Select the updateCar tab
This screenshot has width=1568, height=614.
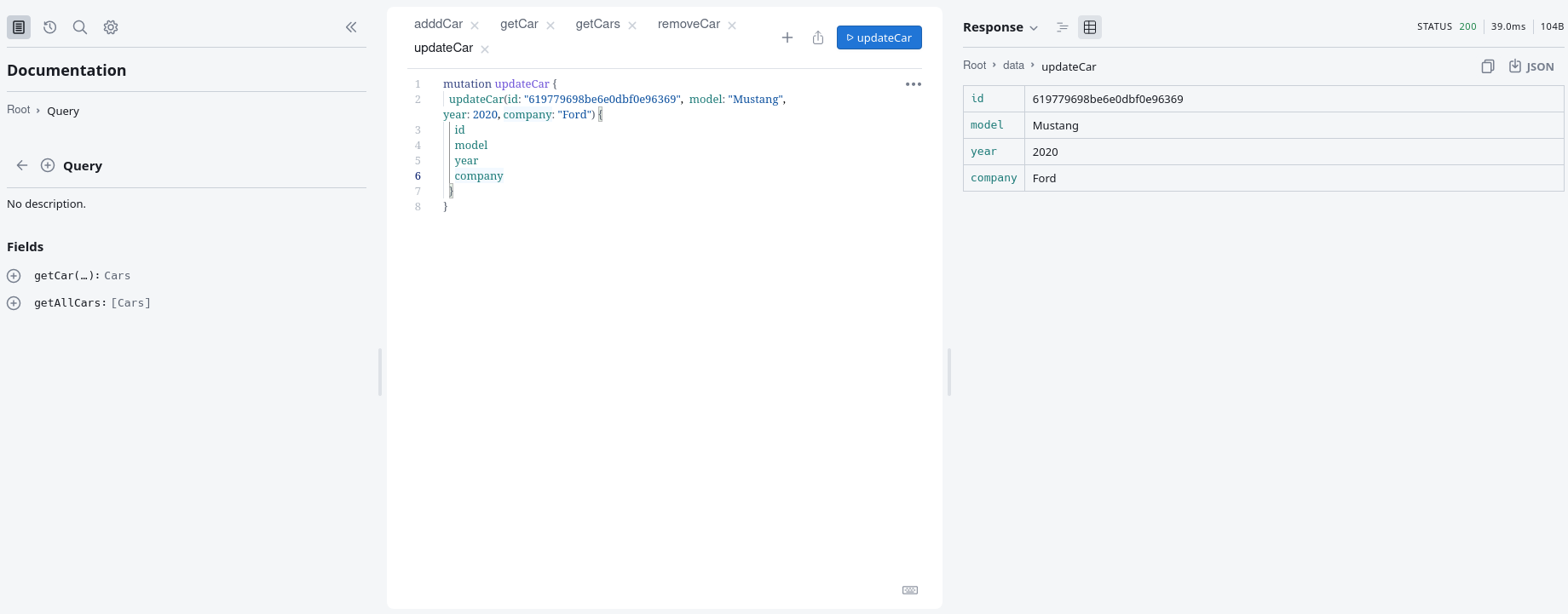click(x=443, y=48)
